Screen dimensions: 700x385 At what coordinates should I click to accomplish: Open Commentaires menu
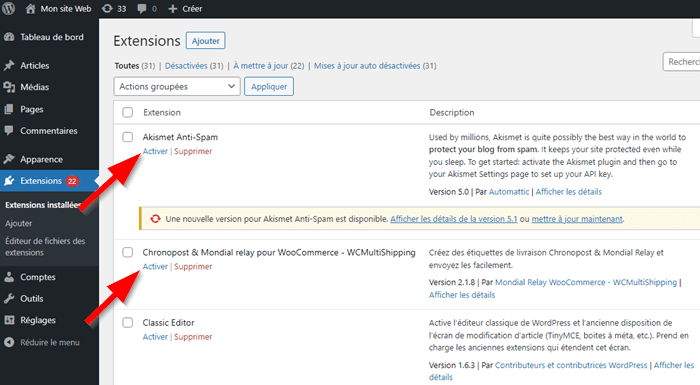[x=49, y=130]
